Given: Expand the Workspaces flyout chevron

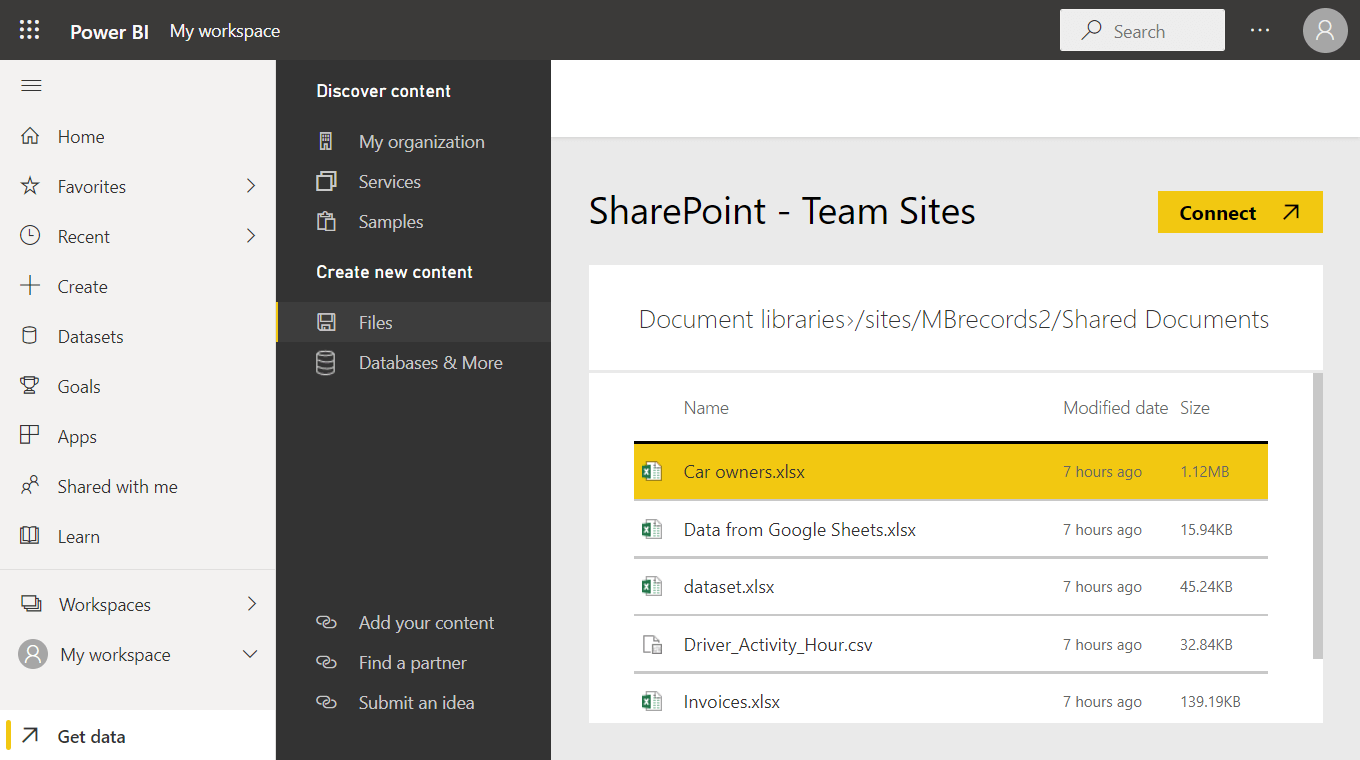Looking at the screenshot, I should coord(251,604).
